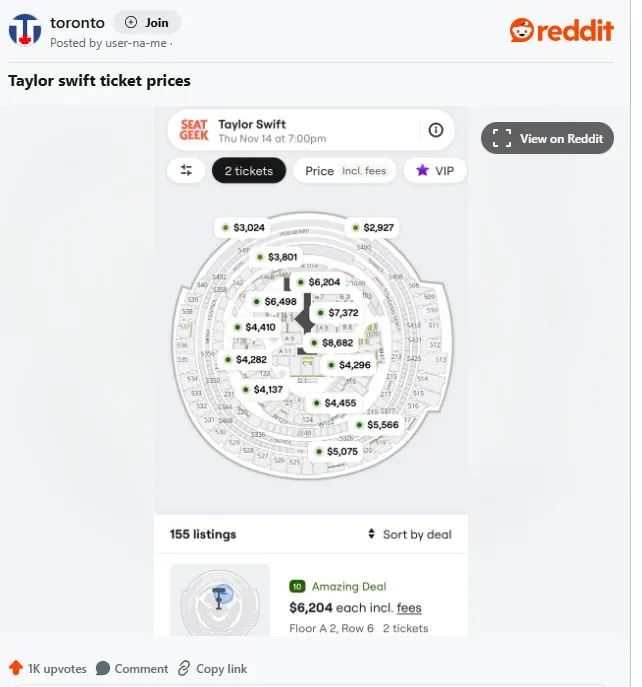Join the toronto subreddit

coord(147,22)
